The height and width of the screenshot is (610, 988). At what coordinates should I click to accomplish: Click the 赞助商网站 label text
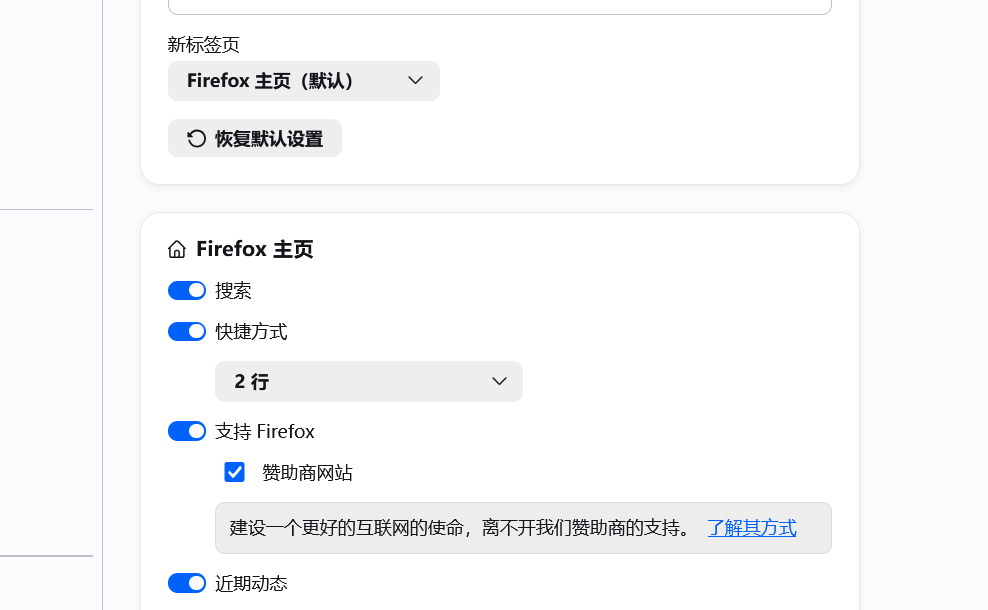click(x=307, y=473)
